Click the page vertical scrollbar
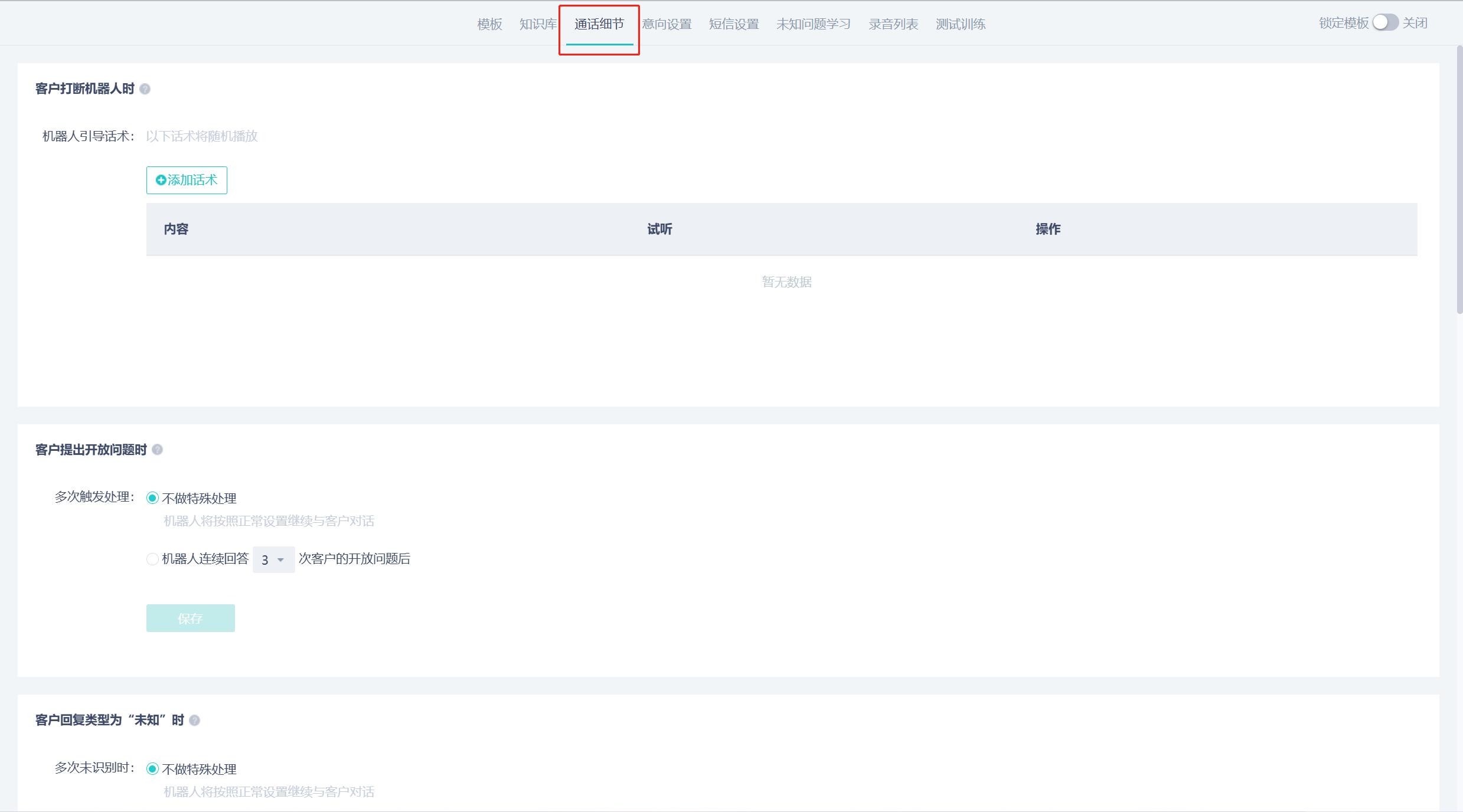The height and width of the screenshot is (812, 1463). click(x=1459, y=180)
